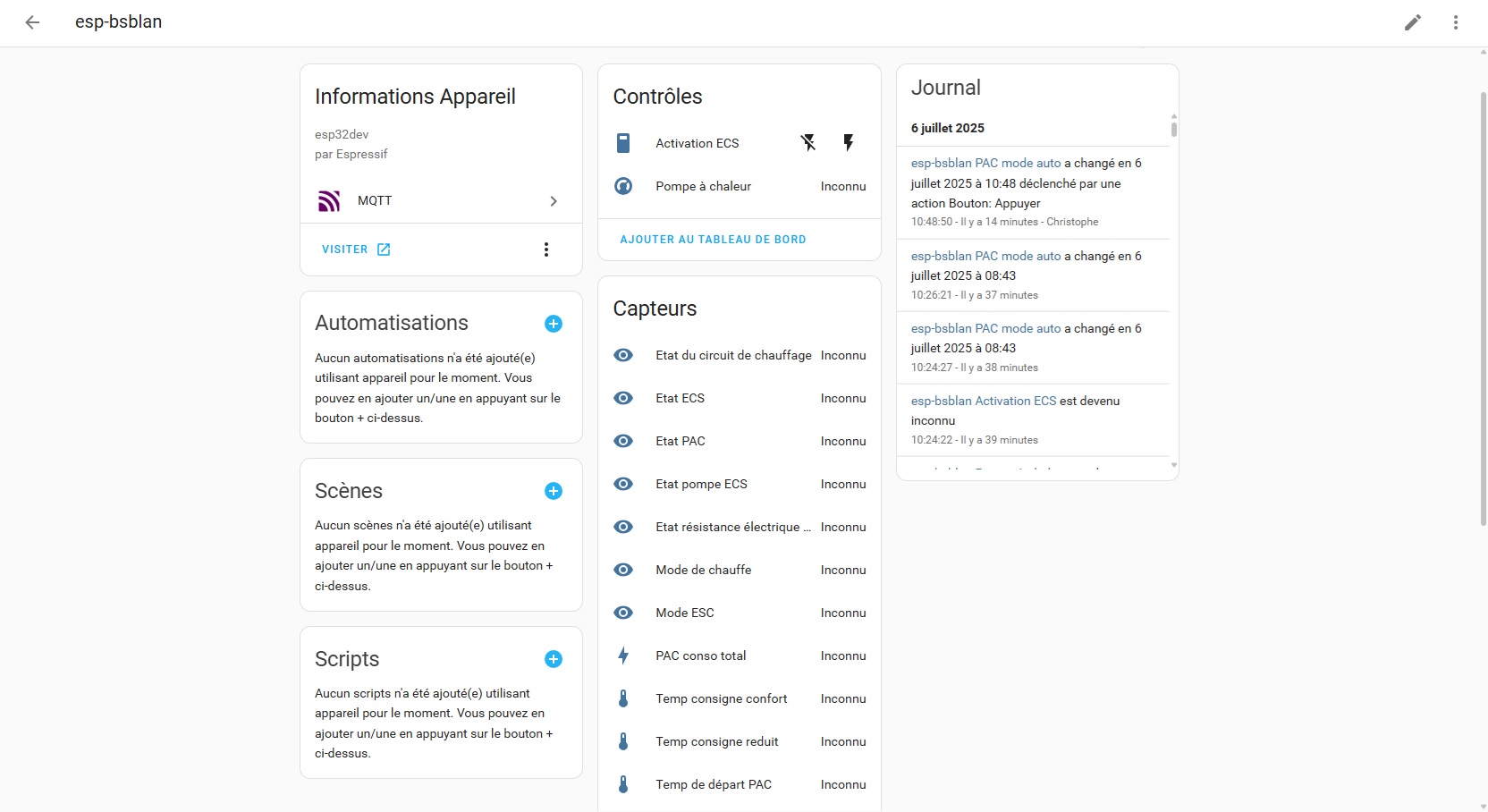Click the Inconnu value of Mode ESC
The height and width of the screenshot is (812, 1488).
843,613
